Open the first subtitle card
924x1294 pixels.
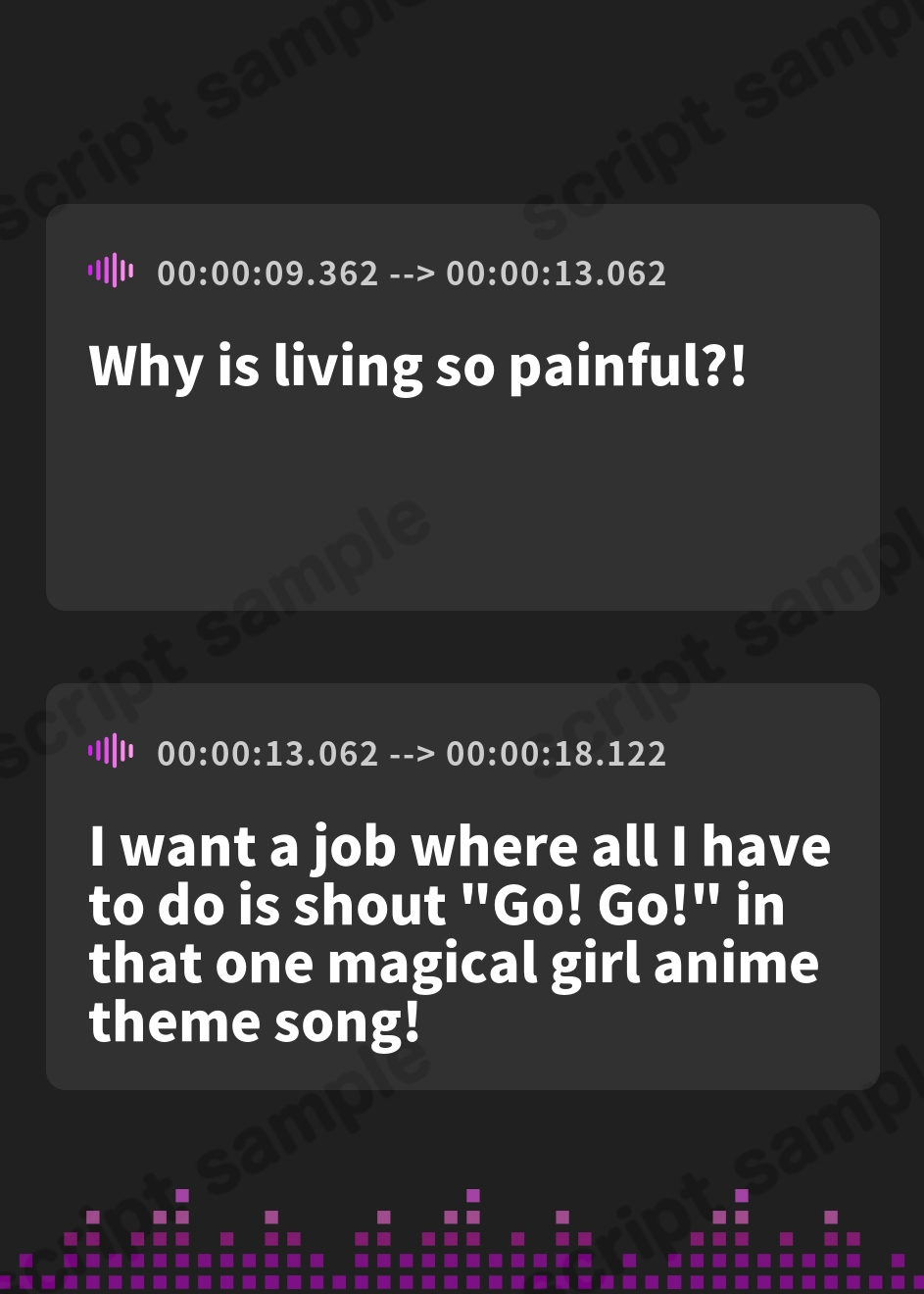pyautogui.click(x=462, y=407)
